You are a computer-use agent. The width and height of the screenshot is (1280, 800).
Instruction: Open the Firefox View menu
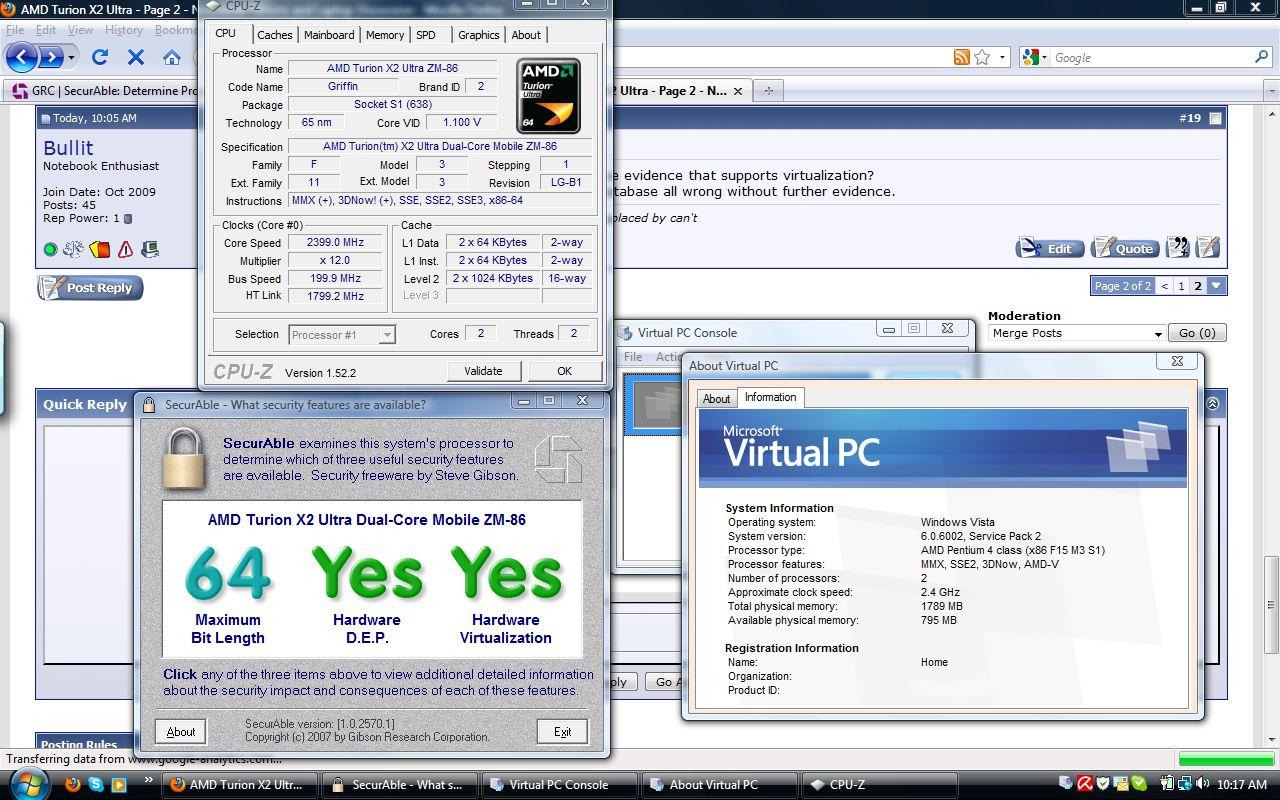(x=80, y=30)
